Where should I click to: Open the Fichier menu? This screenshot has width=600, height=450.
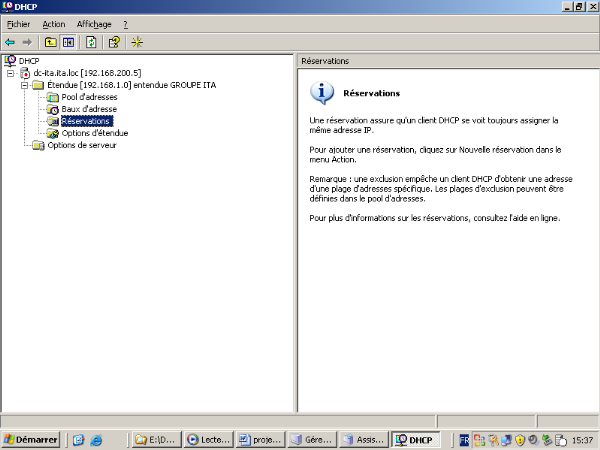(x=18, y=23)
